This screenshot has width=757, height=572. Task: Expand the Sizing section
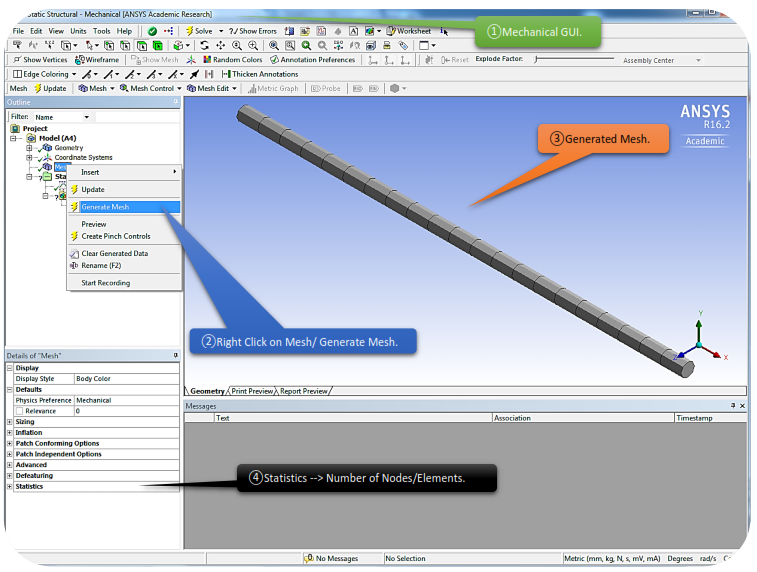click(x=10, y=422)
